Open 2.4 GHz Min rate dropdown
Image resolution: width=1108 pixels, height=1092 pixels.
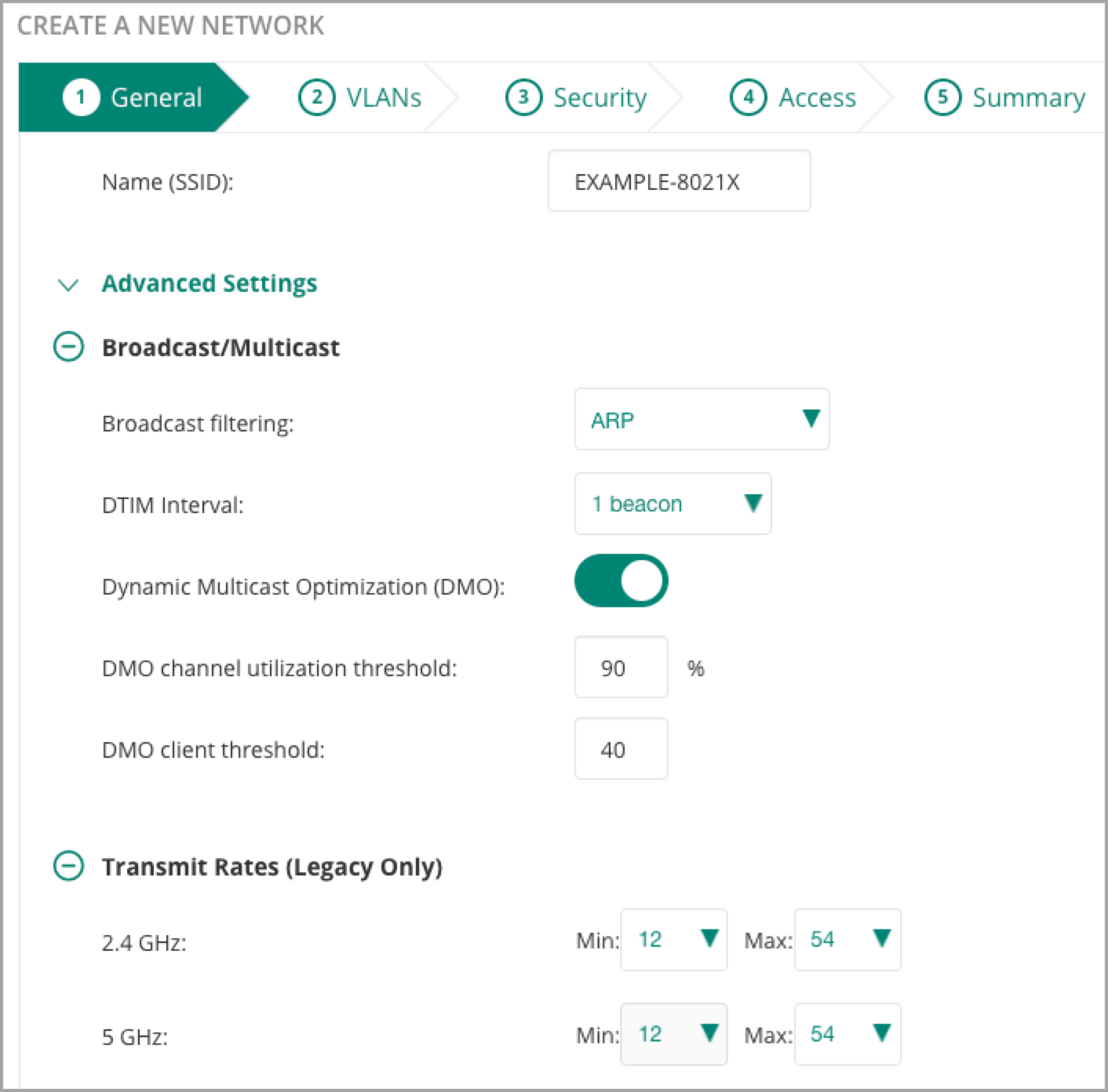[673, 940]
